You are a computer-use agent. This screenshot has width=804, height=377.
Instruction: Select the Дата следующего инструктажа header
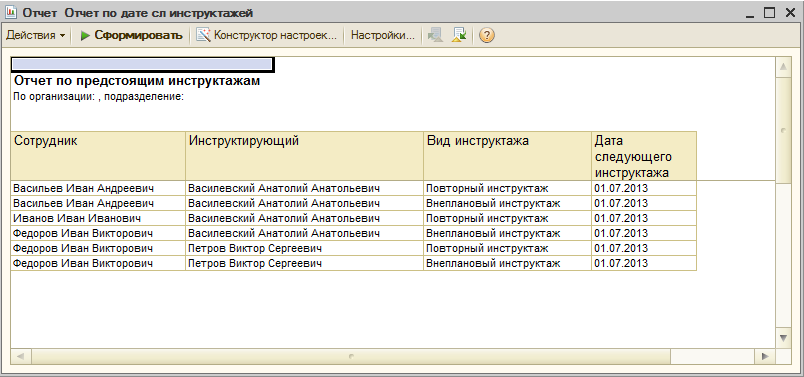coord(644,155)
